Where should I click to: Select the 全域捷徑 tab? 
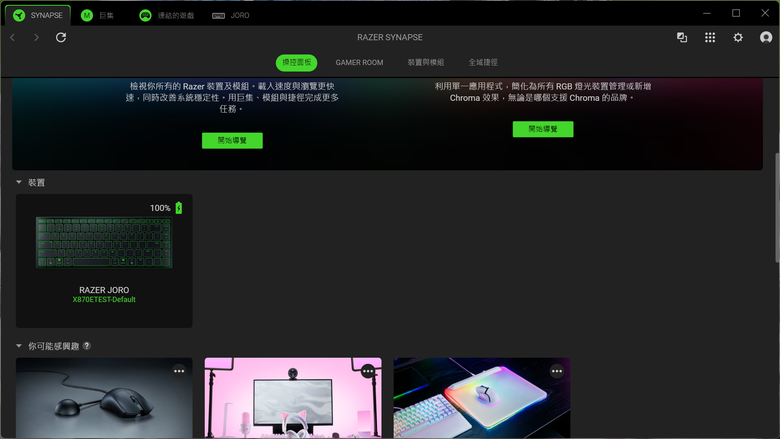pyautogui.click(x=483, y=63)
